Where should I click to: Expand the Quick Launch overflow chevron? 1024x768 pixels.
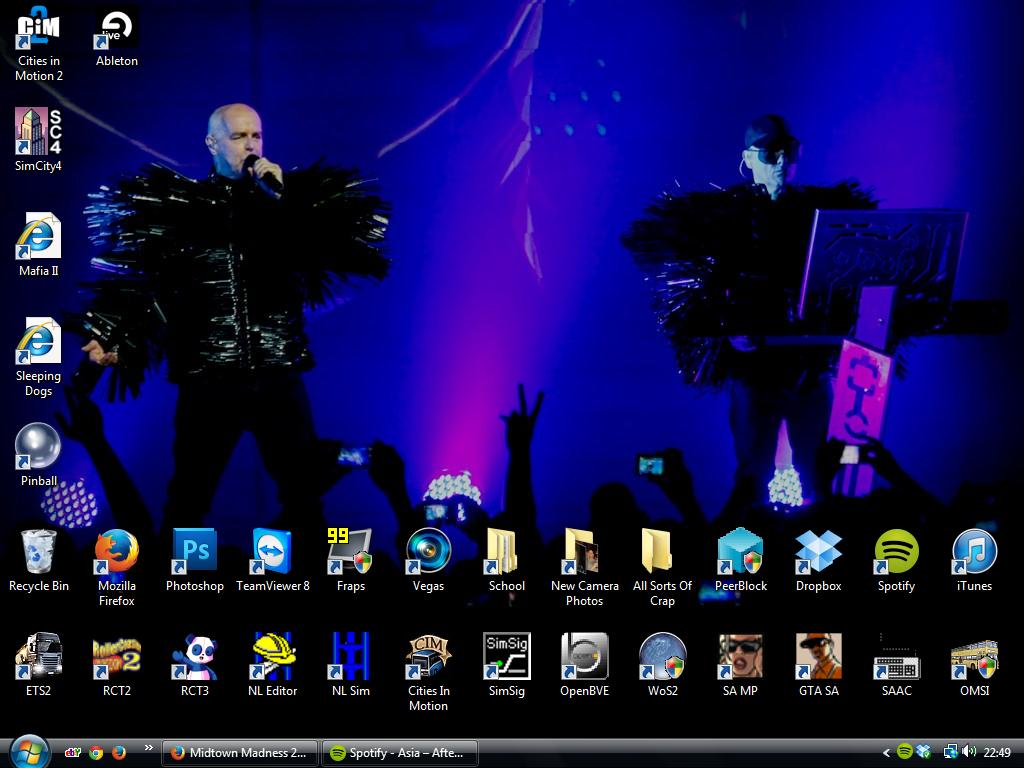tap(149, 748)
